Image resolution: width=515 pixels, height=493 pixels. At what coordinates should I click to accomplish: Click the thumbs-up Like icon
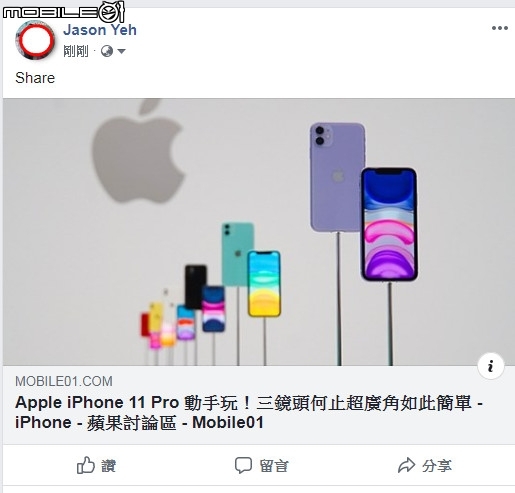click(x=86, y=465)
